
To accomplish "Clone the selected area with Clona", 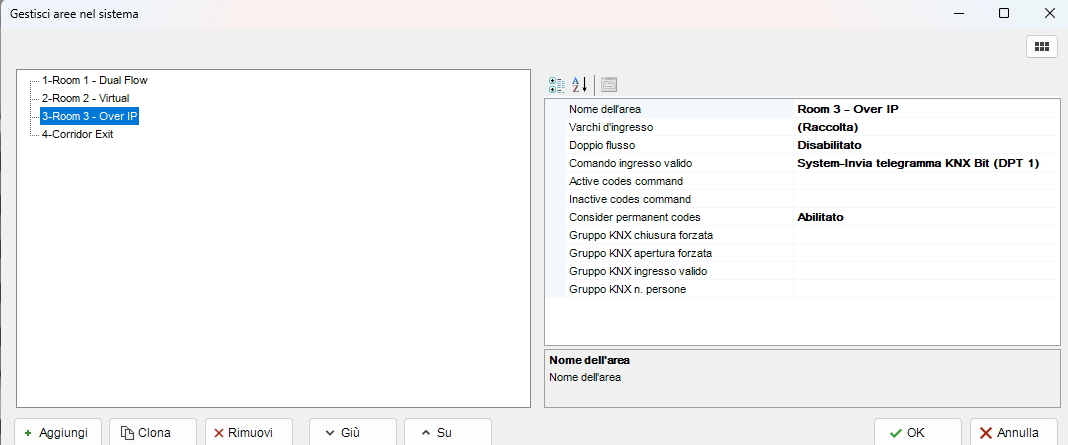I will 146,433.
